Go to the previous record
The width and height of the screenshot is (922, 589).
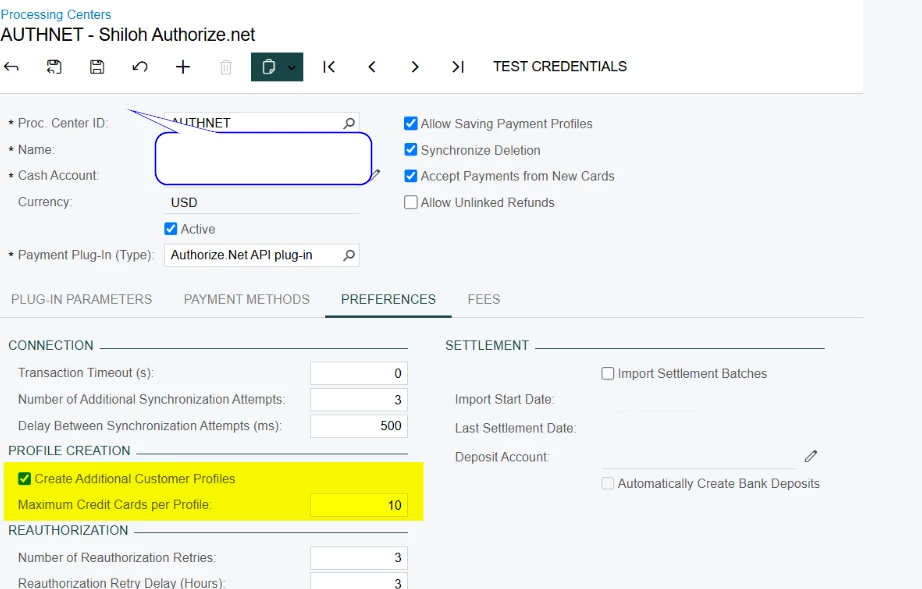point(372,67)
